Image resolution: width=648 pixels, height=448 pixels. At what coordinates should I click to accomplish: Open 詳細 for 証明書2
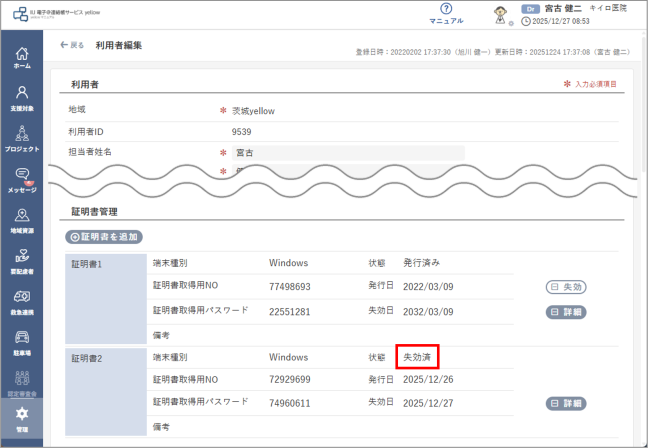565,403
